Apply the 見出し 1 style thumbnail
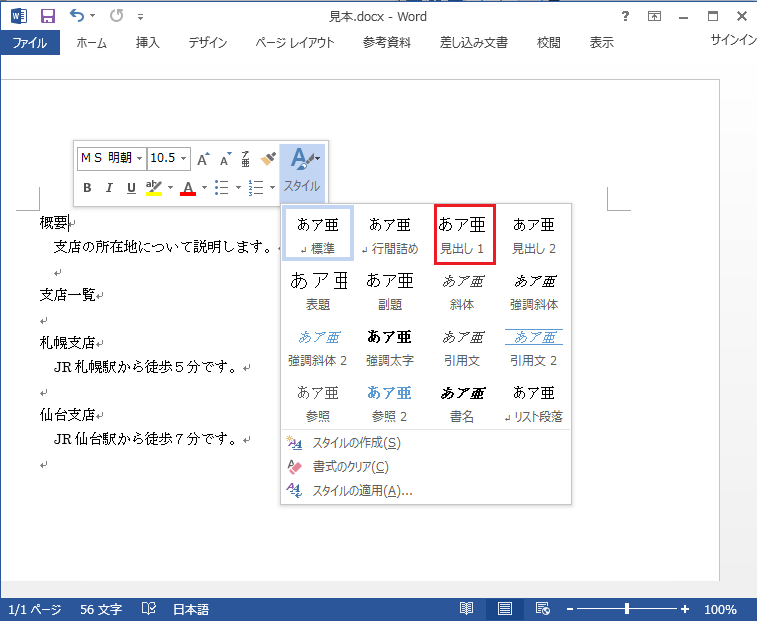Image resolution: width=757 pixels, height=621 pixels. 464,235
